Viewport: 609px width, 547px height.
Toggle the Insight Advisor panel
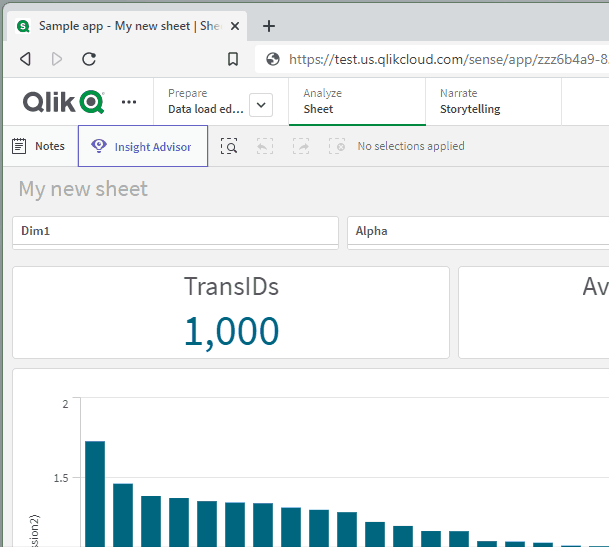point(143,147)
